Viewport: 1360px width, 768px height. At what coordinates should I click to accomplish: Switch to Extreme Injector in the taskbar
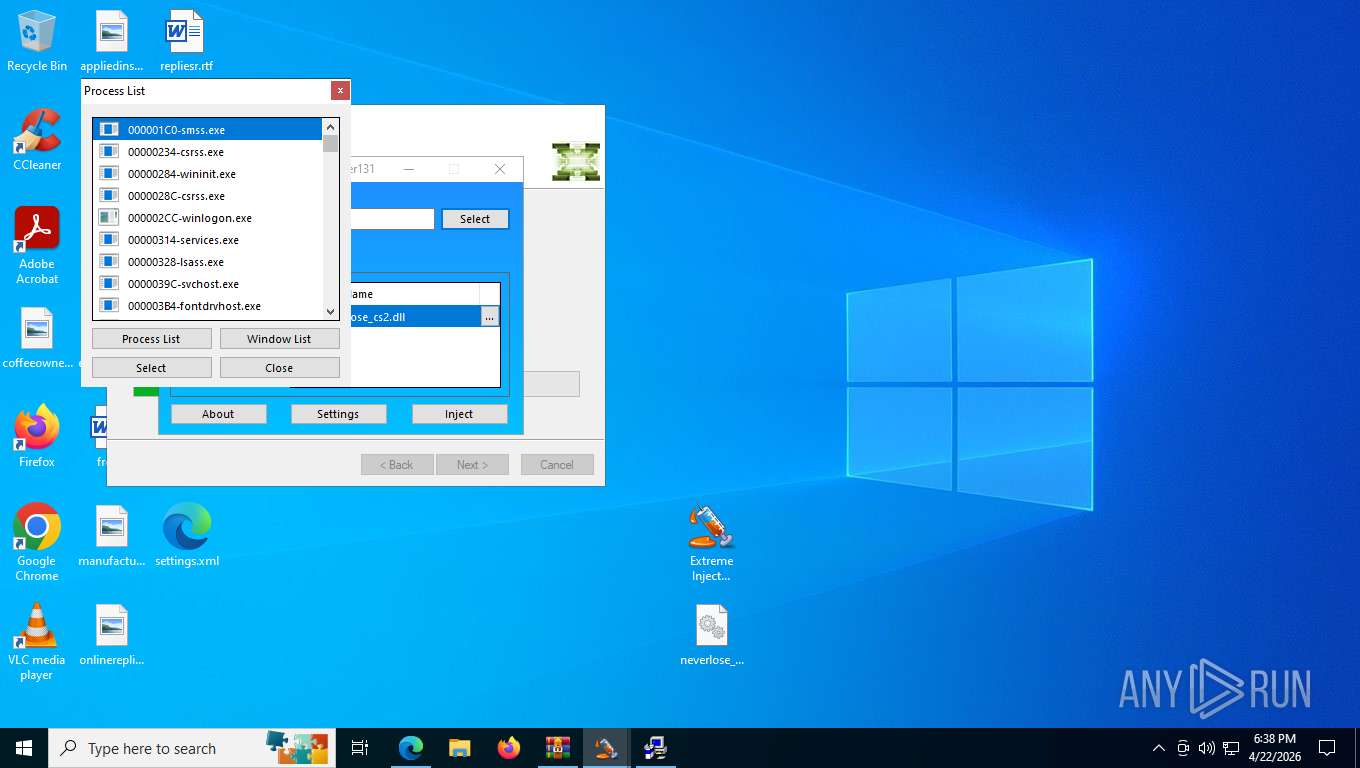click(606, 748)
